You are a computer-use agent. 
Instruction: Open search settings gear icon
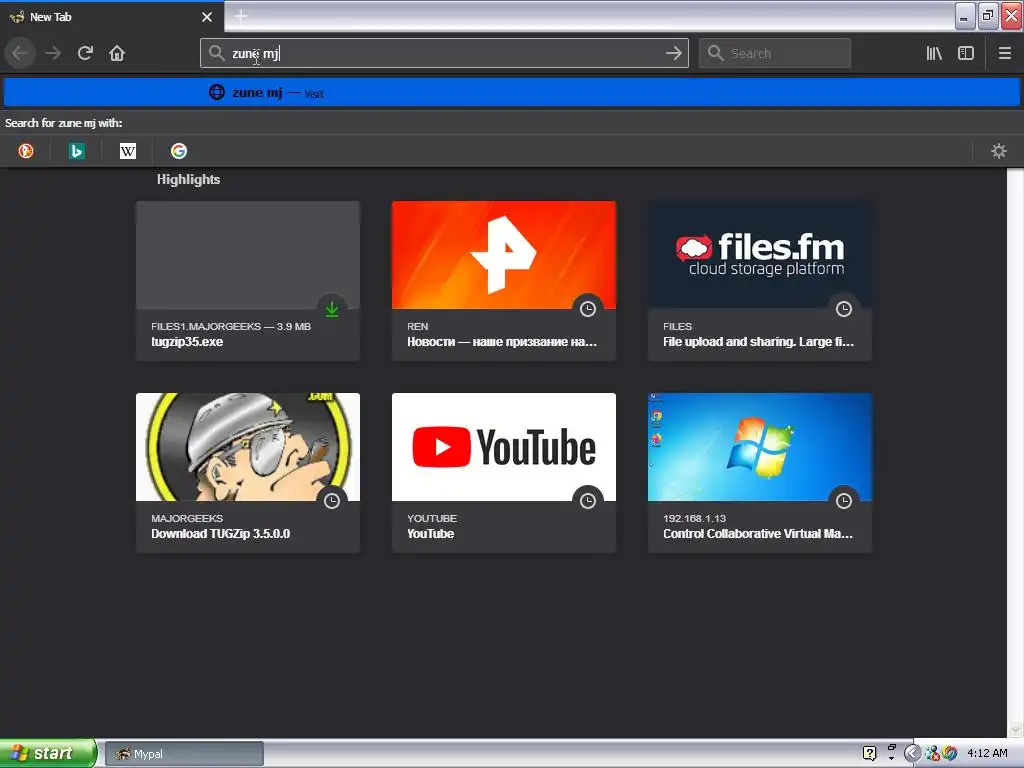999,151
